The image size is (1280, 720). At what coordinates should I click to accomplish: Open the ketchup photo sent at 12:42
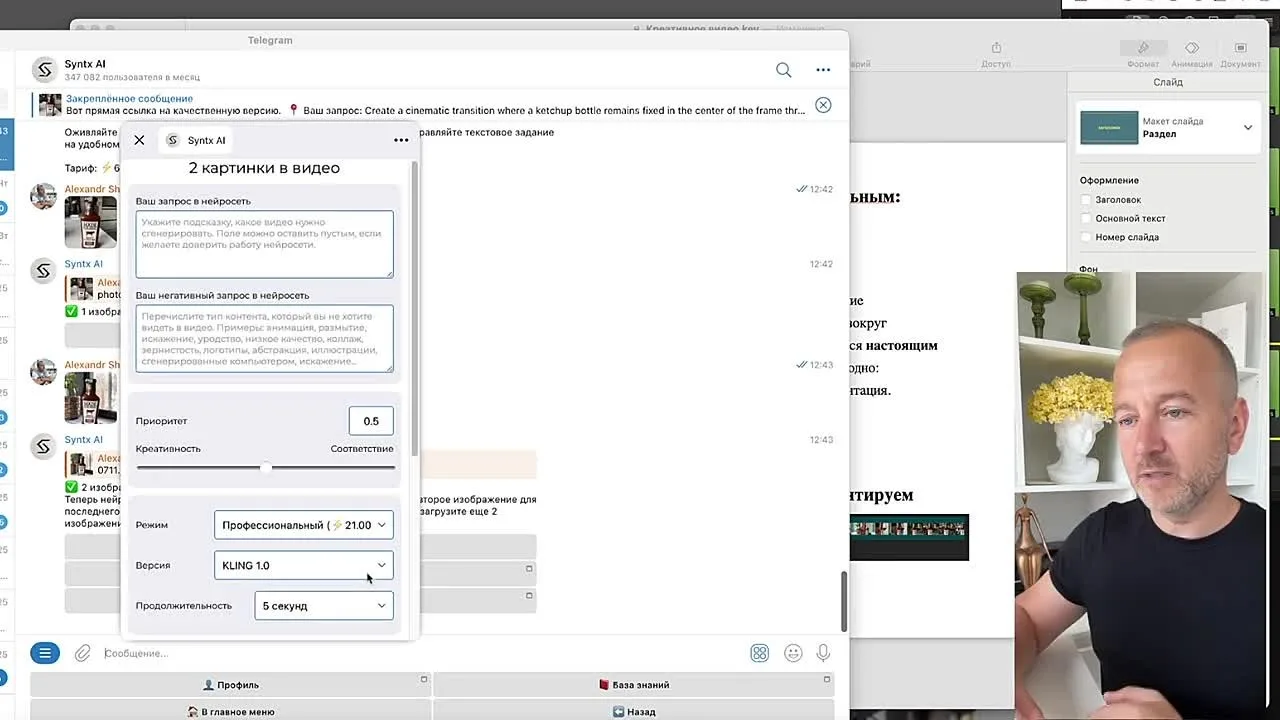(x=91, y=222)
